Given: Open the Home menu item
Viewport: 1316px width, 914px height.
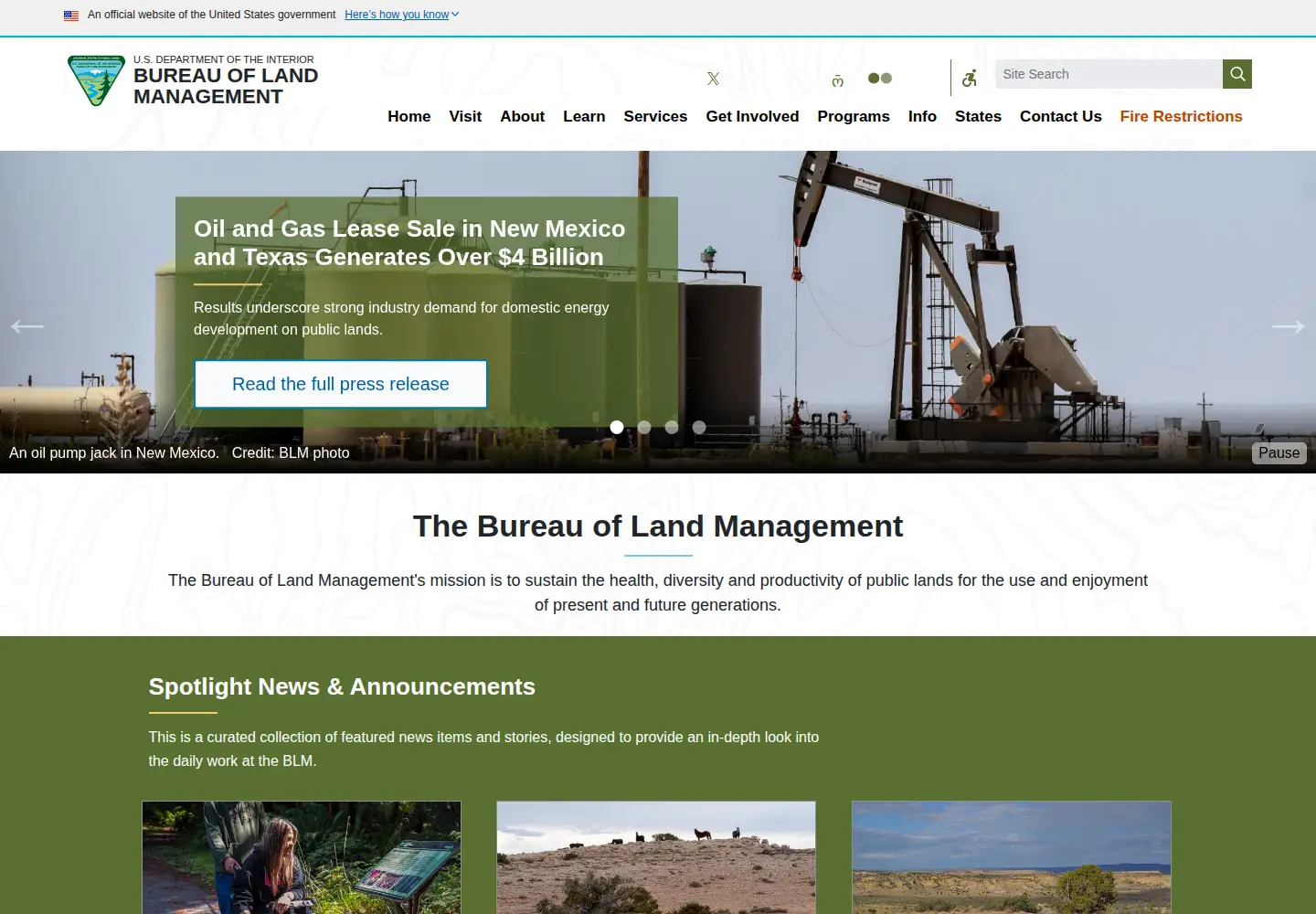Looking at the screenshot, I should coord(409,117).
